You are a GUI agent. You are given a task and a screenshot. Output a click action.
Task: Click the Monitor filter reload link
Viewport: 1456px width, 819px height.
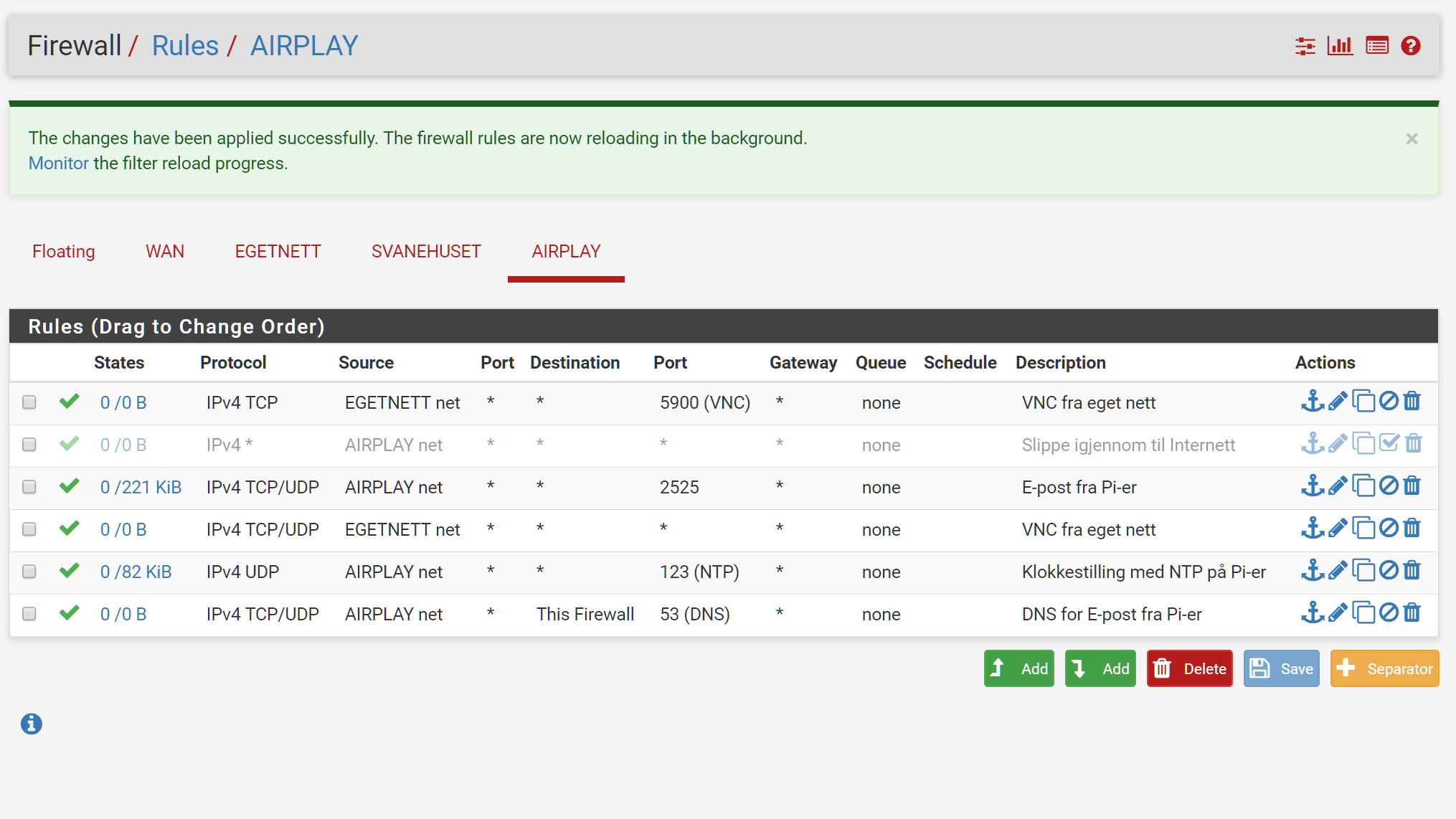point(59,164)
